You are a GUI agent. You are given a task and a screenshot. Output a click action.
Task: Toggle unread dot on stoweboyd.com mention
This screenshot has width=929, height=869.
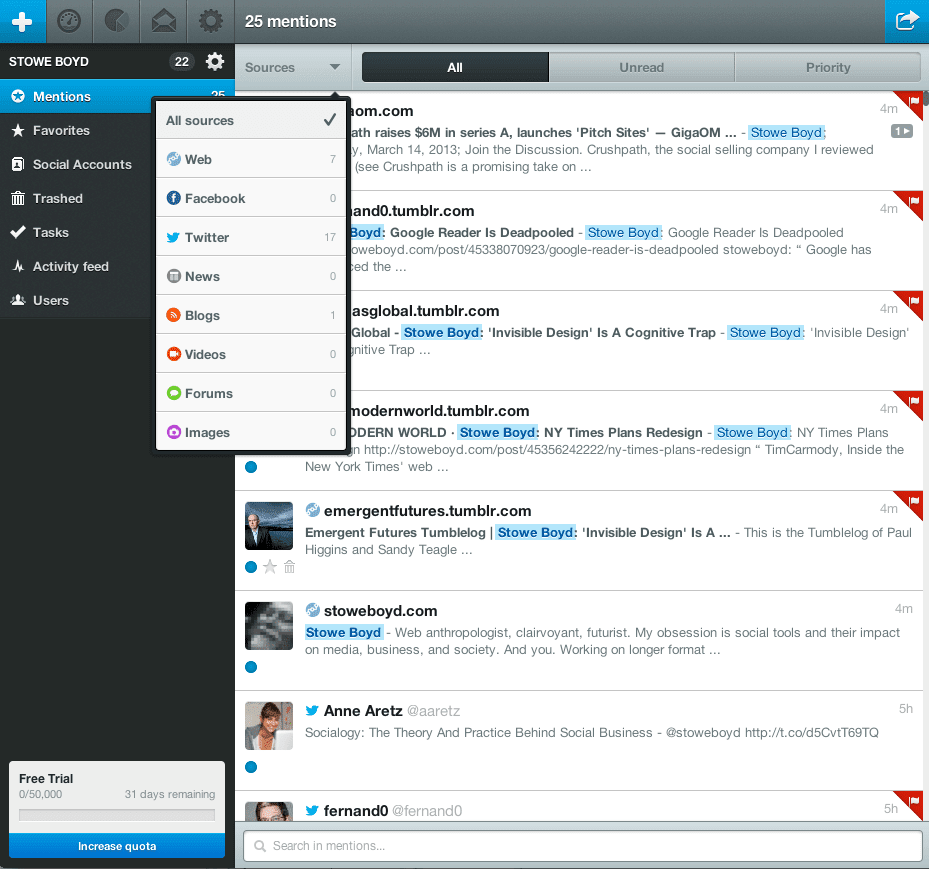click(251, 668)
